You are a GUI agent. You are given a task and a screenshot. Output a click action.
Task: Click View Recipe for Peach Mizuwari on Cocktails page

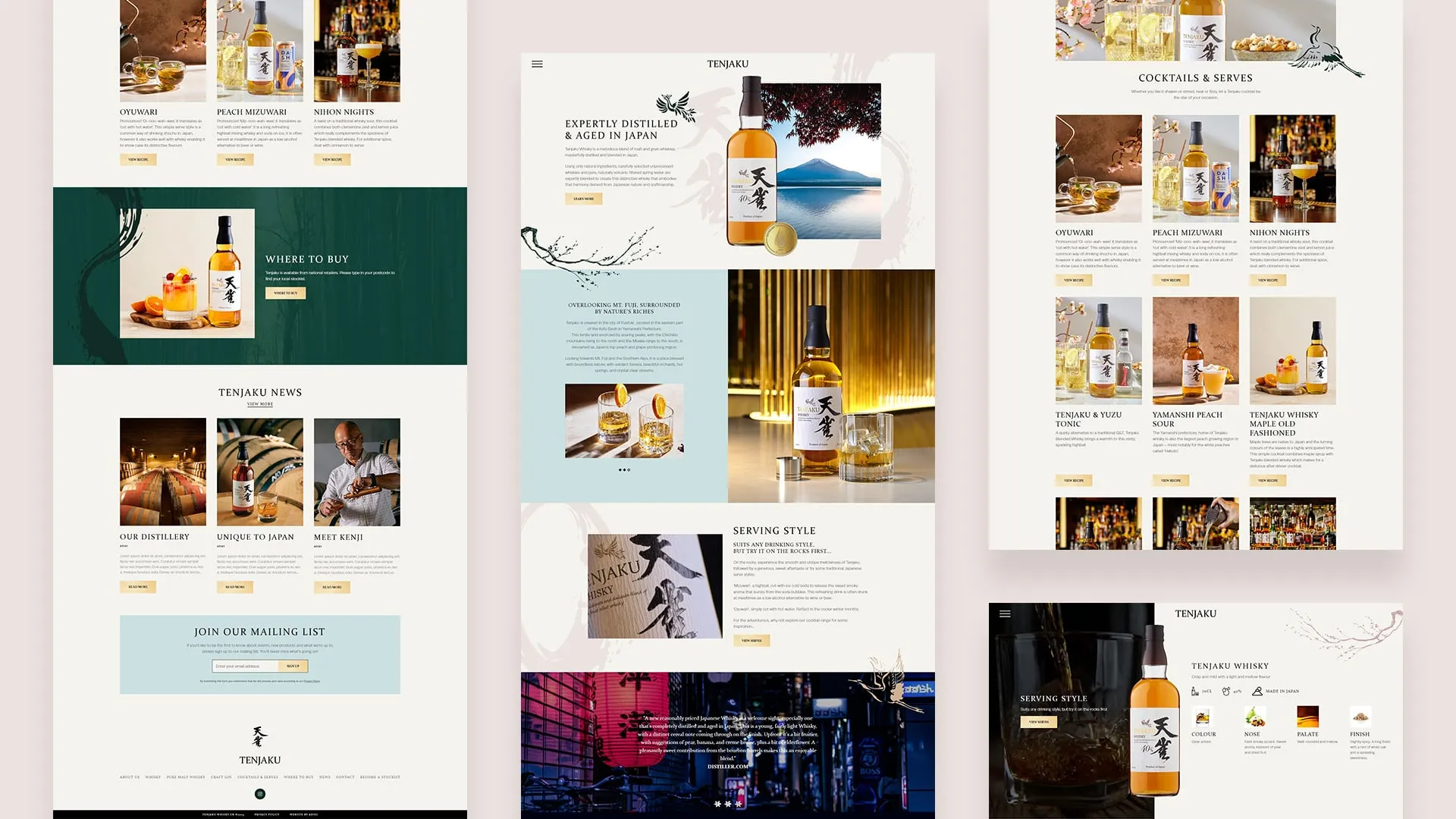coord(1171,281)
